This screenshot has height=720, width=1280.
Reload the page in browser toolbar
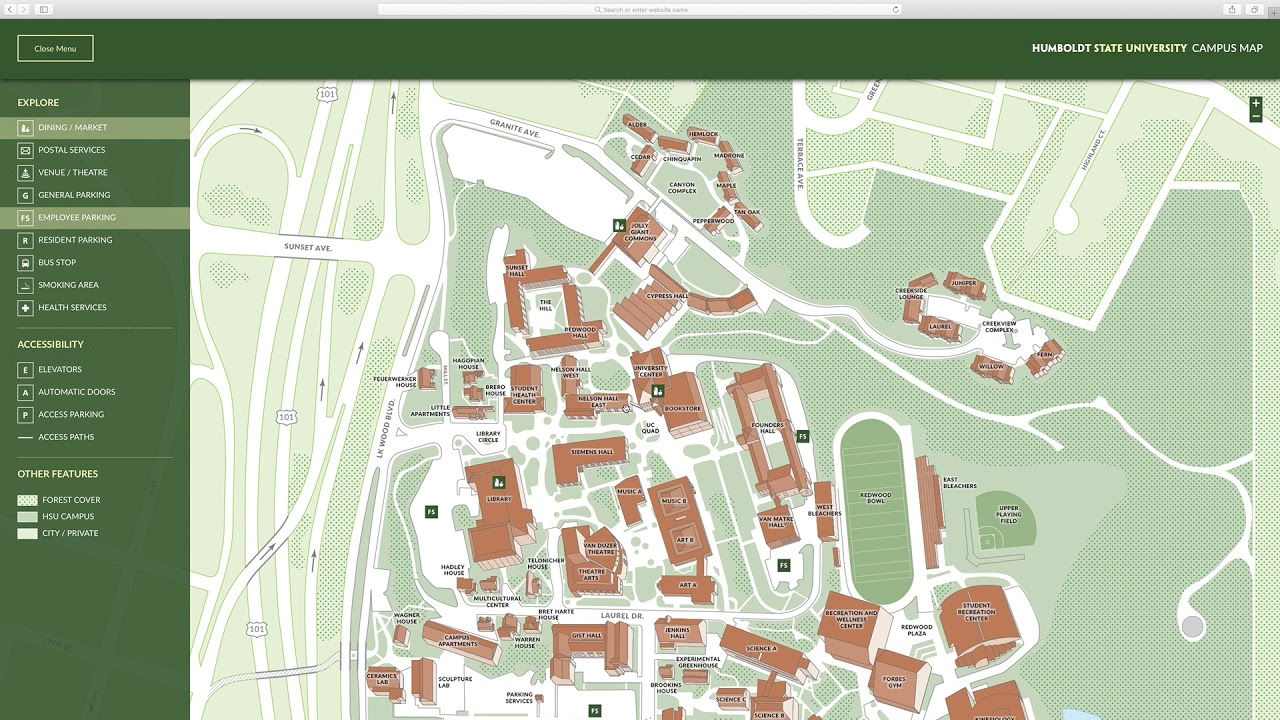[895, 9]
